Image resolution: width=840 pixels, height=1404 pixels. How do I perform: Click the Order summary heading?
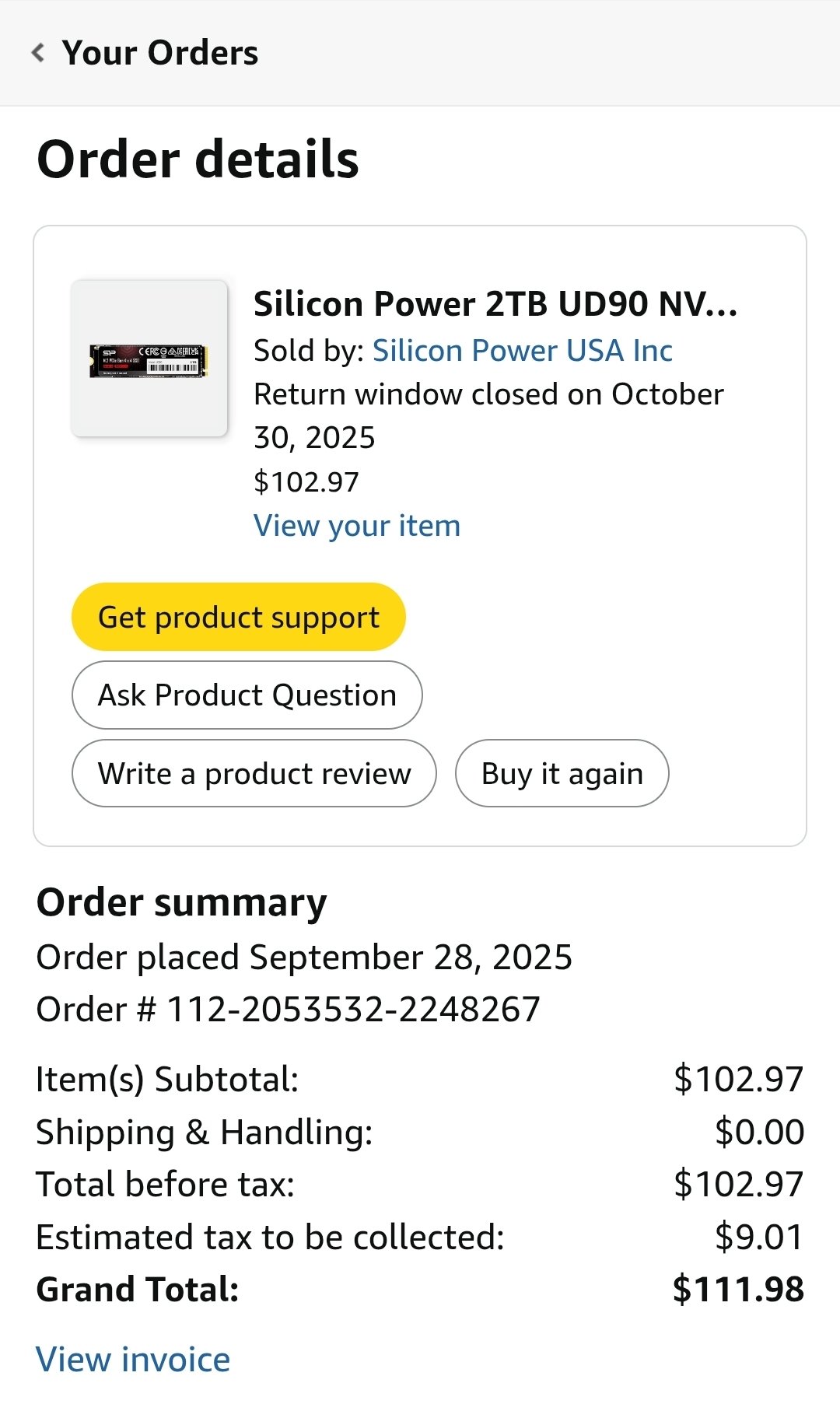[x=181, y=902]
